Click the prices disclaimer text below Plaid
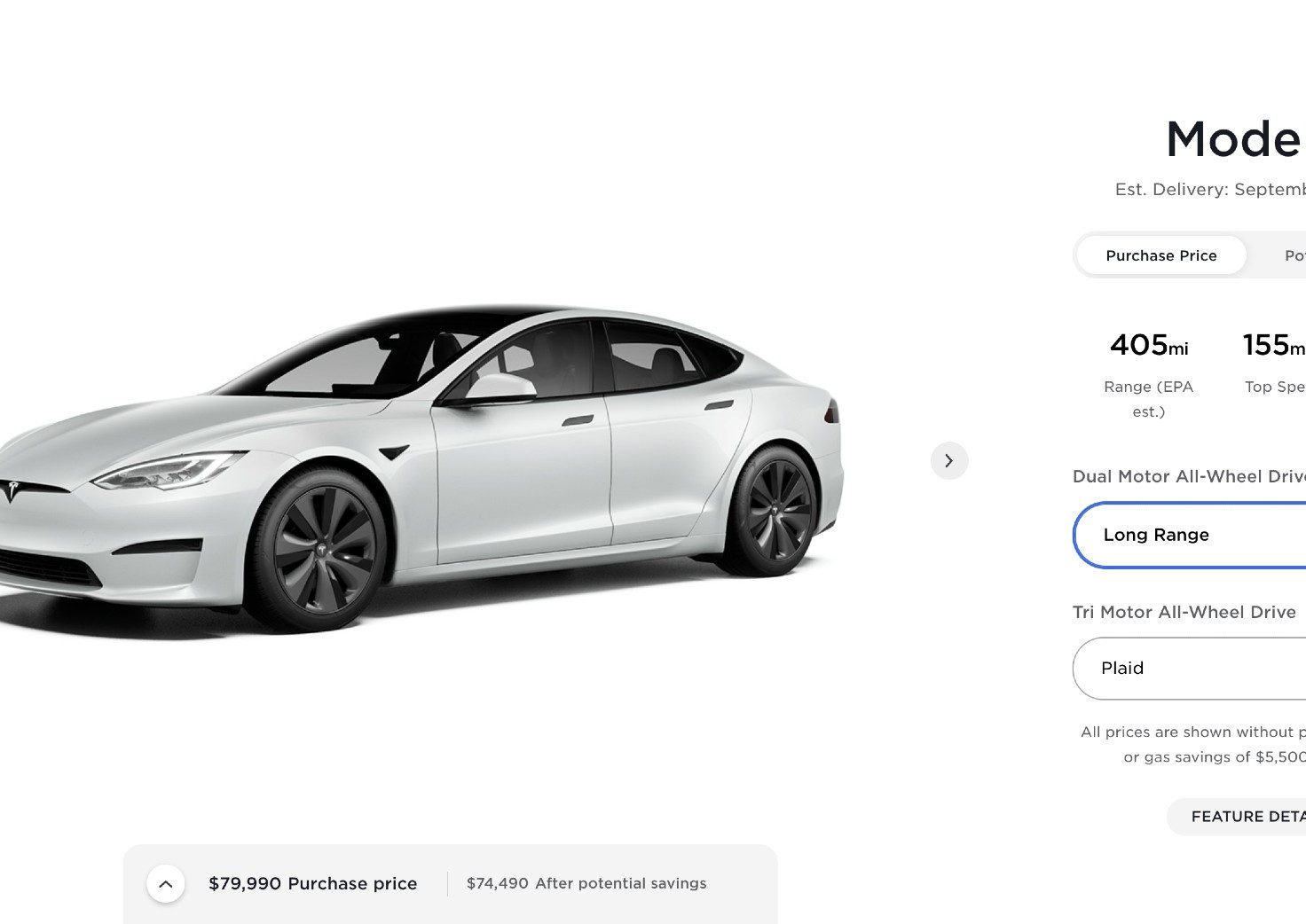 1193,744
